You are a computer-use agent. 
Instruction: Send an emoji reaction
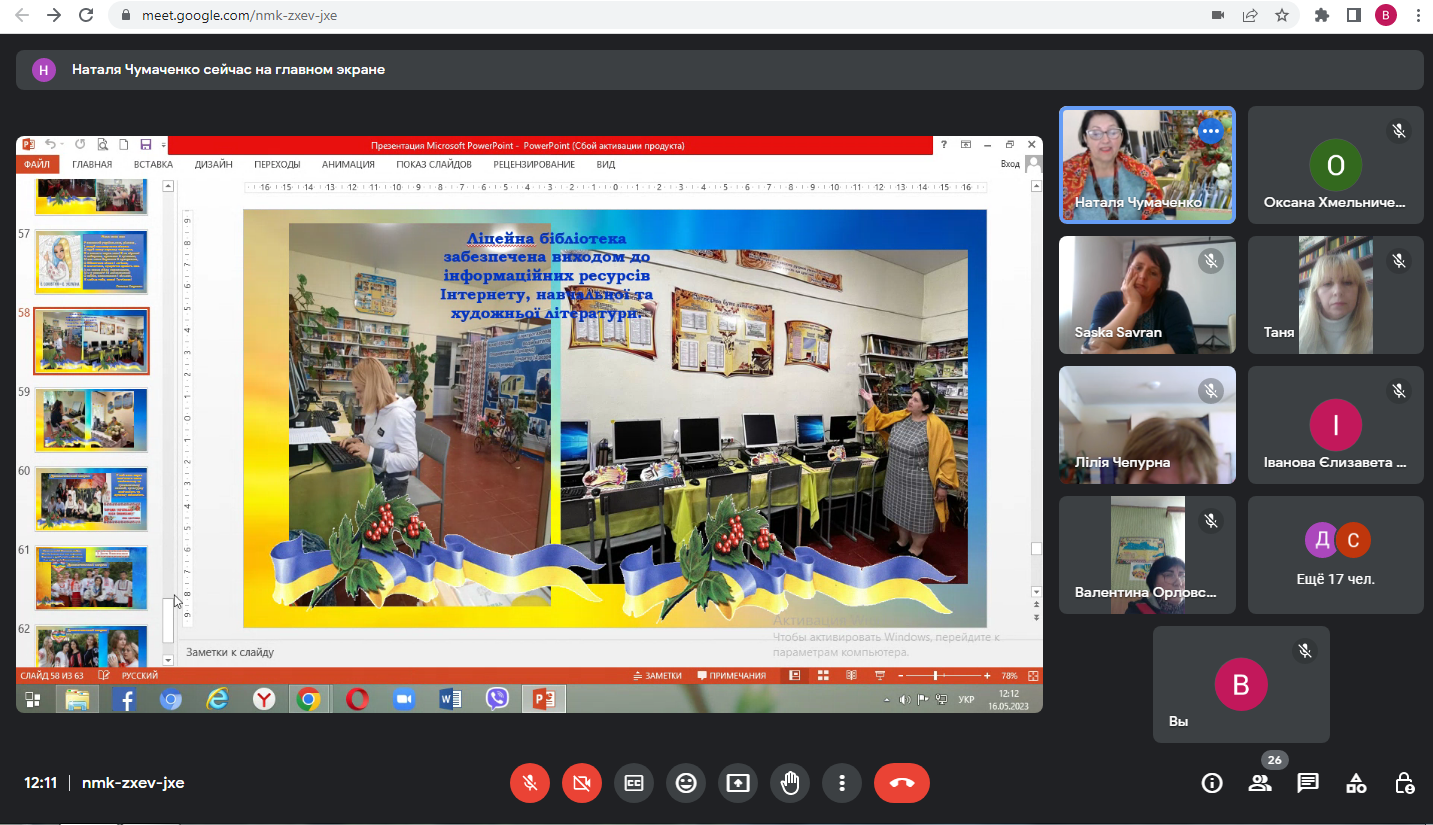pos(686,783)
